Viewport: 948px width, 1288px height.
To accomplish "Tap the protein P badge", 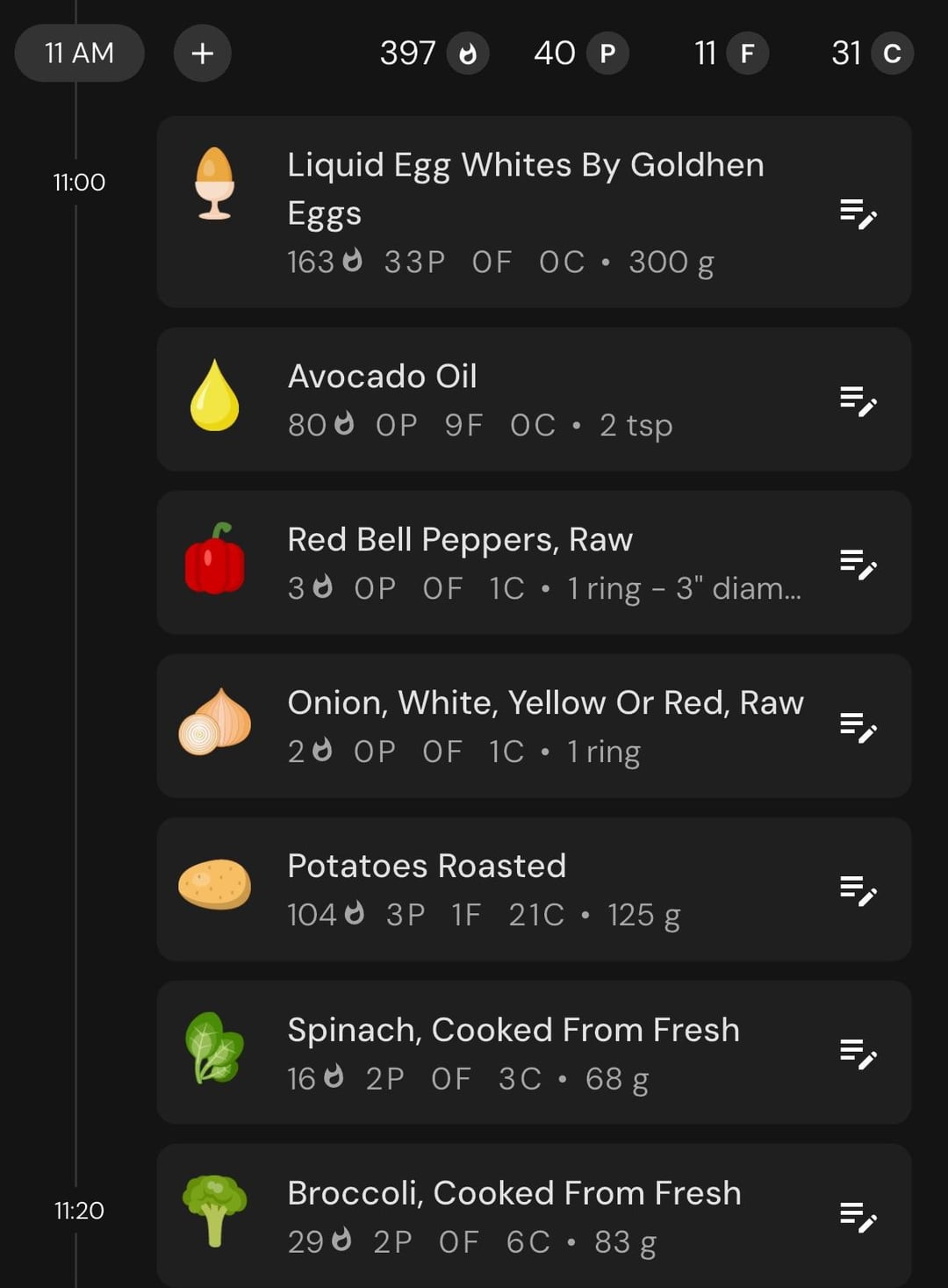I will tap(607, 54).
